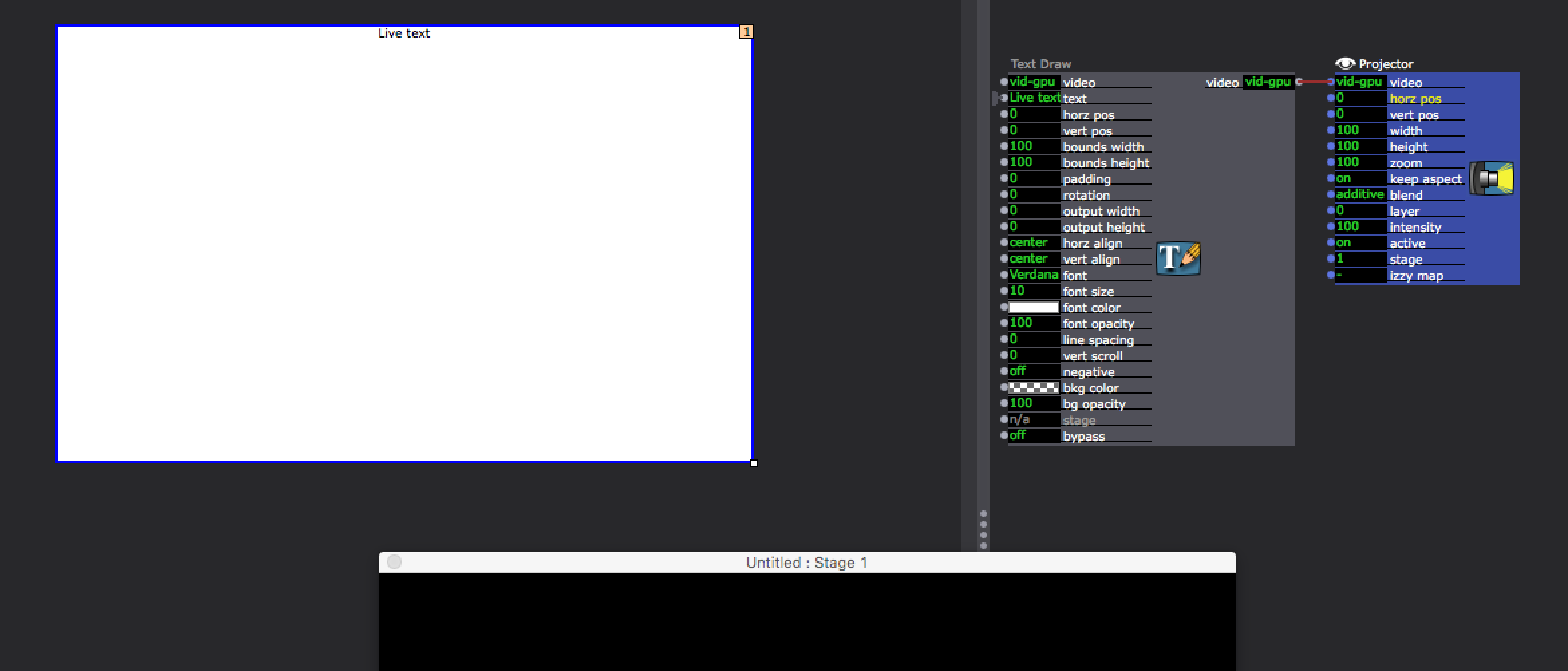Click the output height value field
This screenshot has width=1568, height=671.
(x=1034, y=226)
